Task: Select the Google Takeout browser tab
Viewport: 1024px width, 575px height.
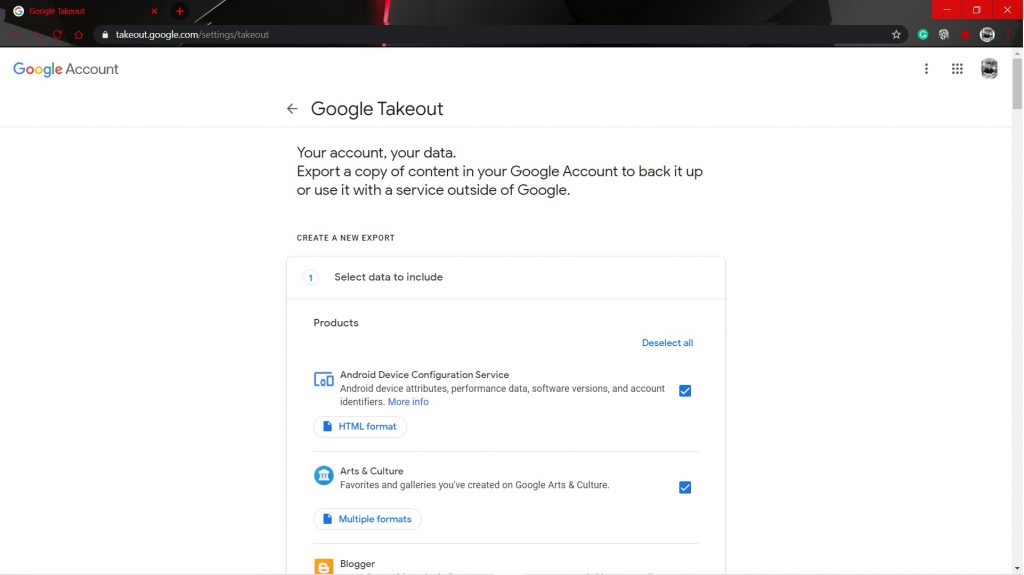Action: click(85, 11)
